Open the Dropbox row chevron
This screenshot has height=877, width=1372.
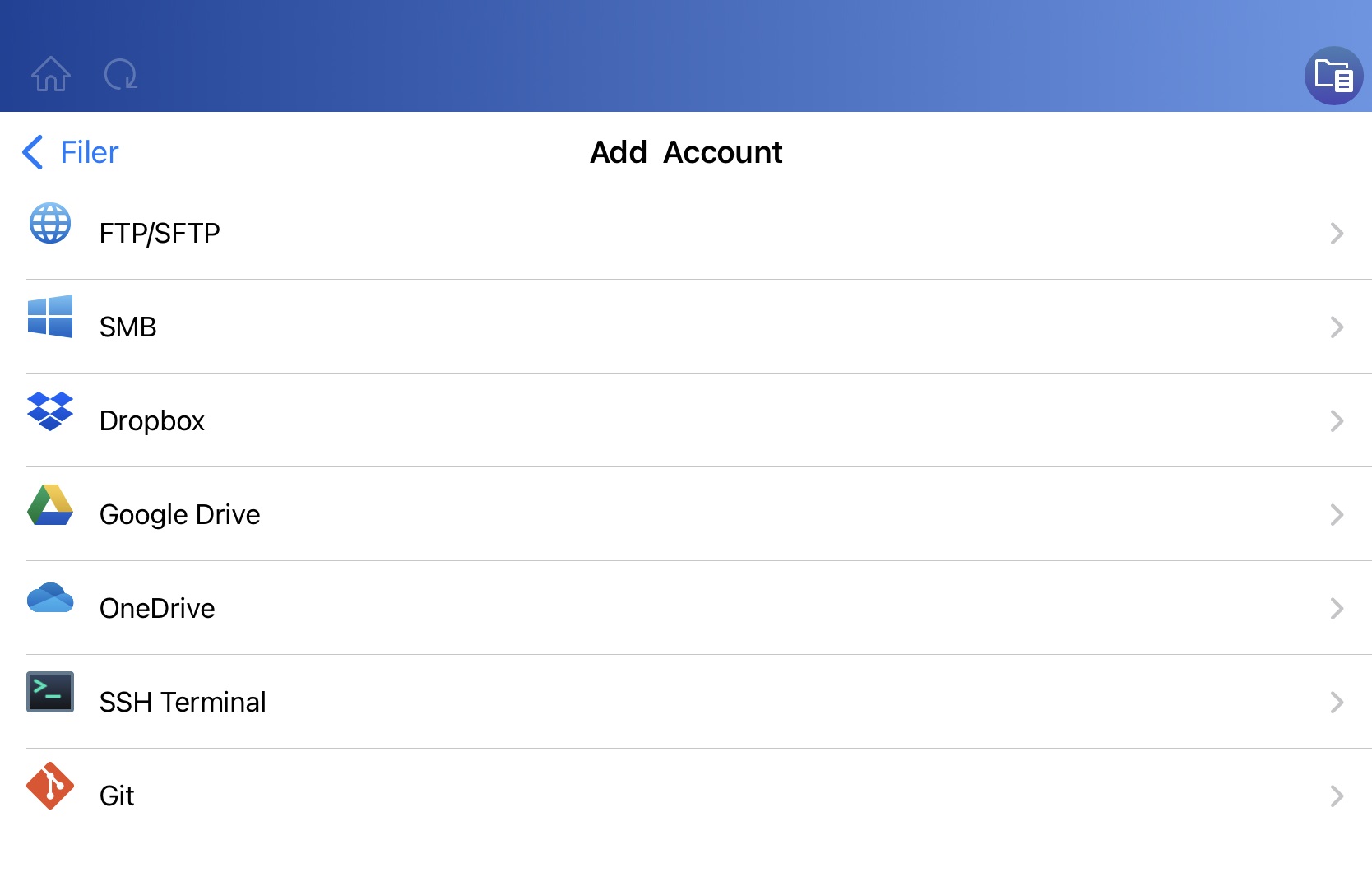pos(1337,420)
